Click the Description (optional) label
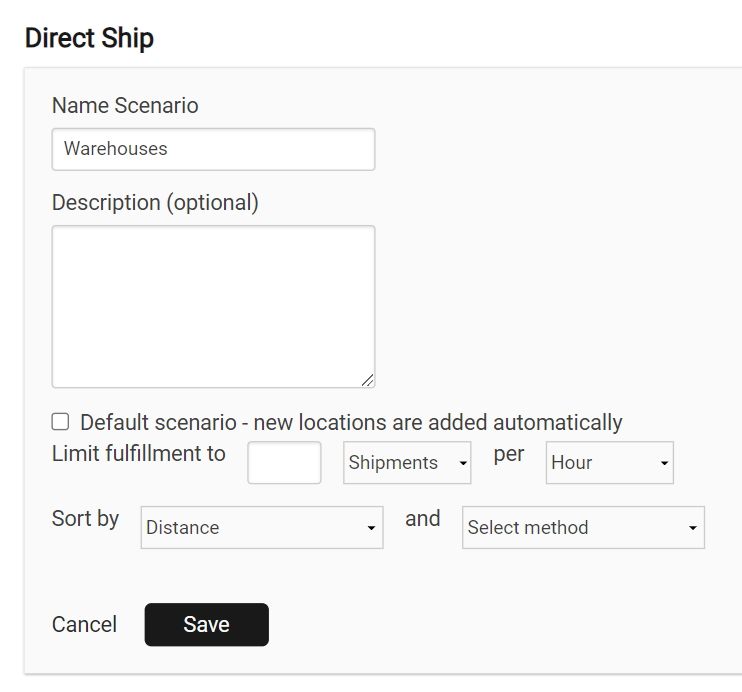This screenshot has height=692, width=742. pos(155,202)
